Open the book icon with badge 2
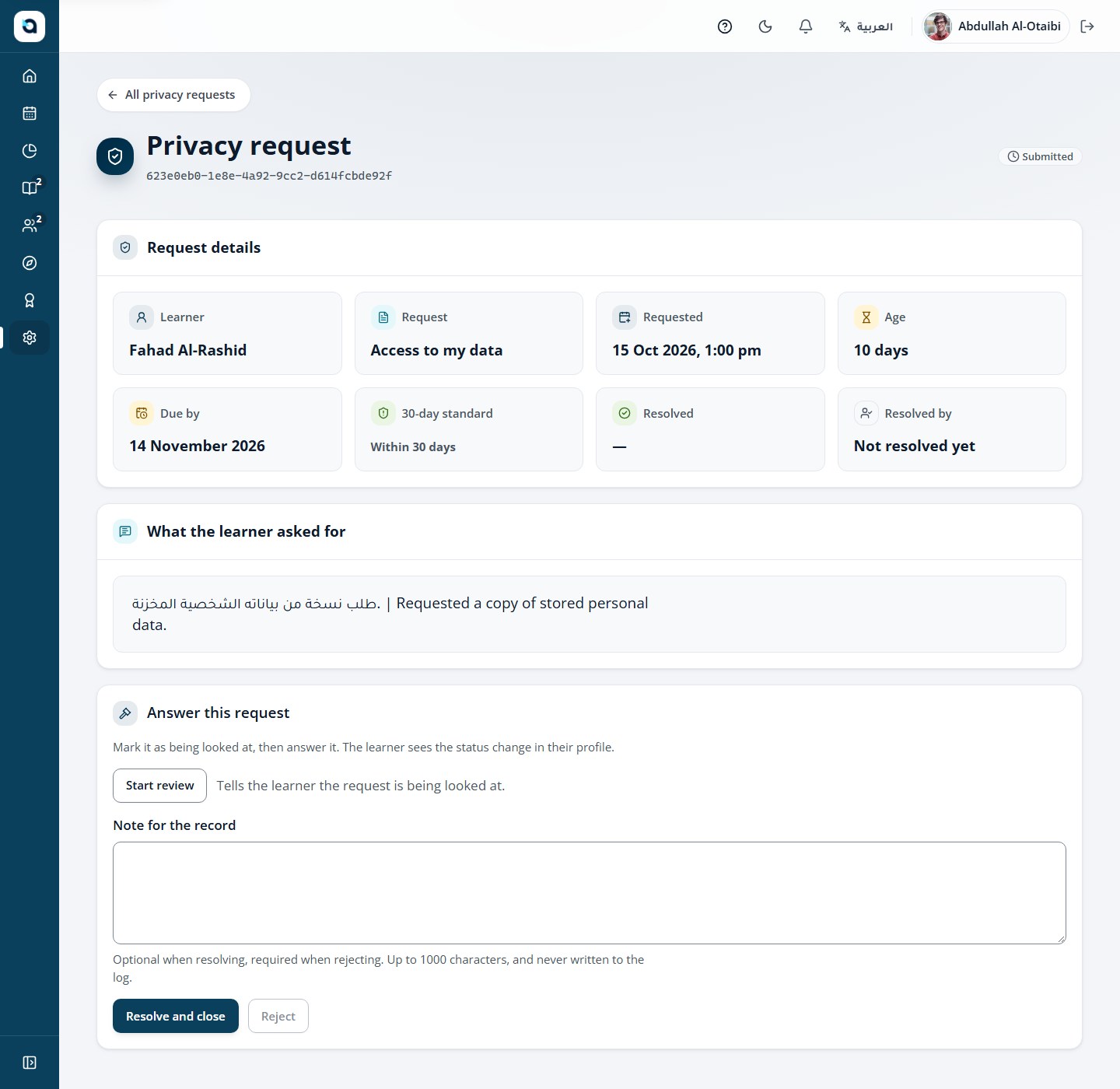The width and height of the screenshot is (1120, 1089). (30, 188)
